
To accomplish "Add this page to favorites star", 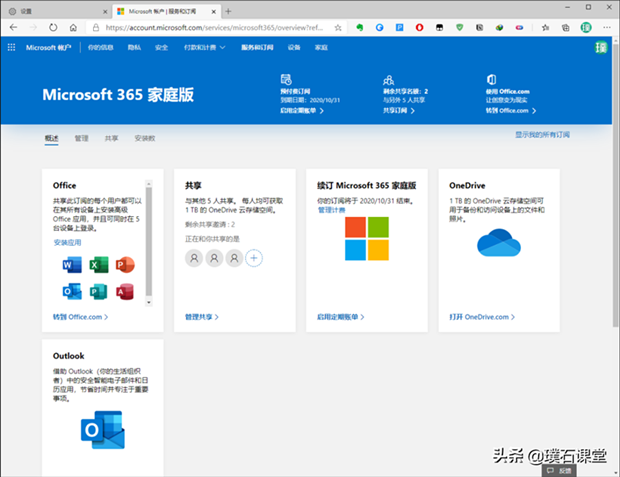I will [338, 27].
